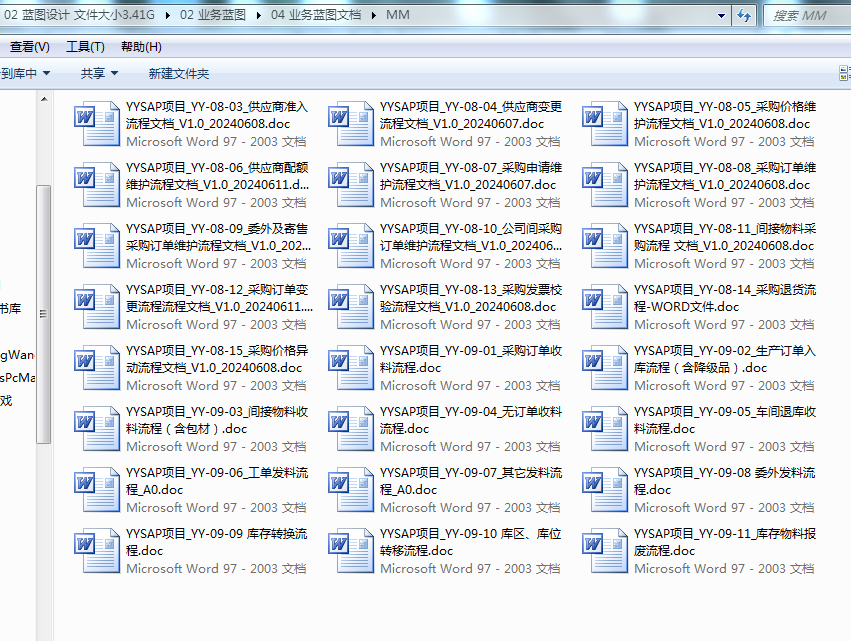Select the YY-08-04 供应商变更 document icon
The height and width of the screenshot is (641, 851).
(x=351, y=123)
